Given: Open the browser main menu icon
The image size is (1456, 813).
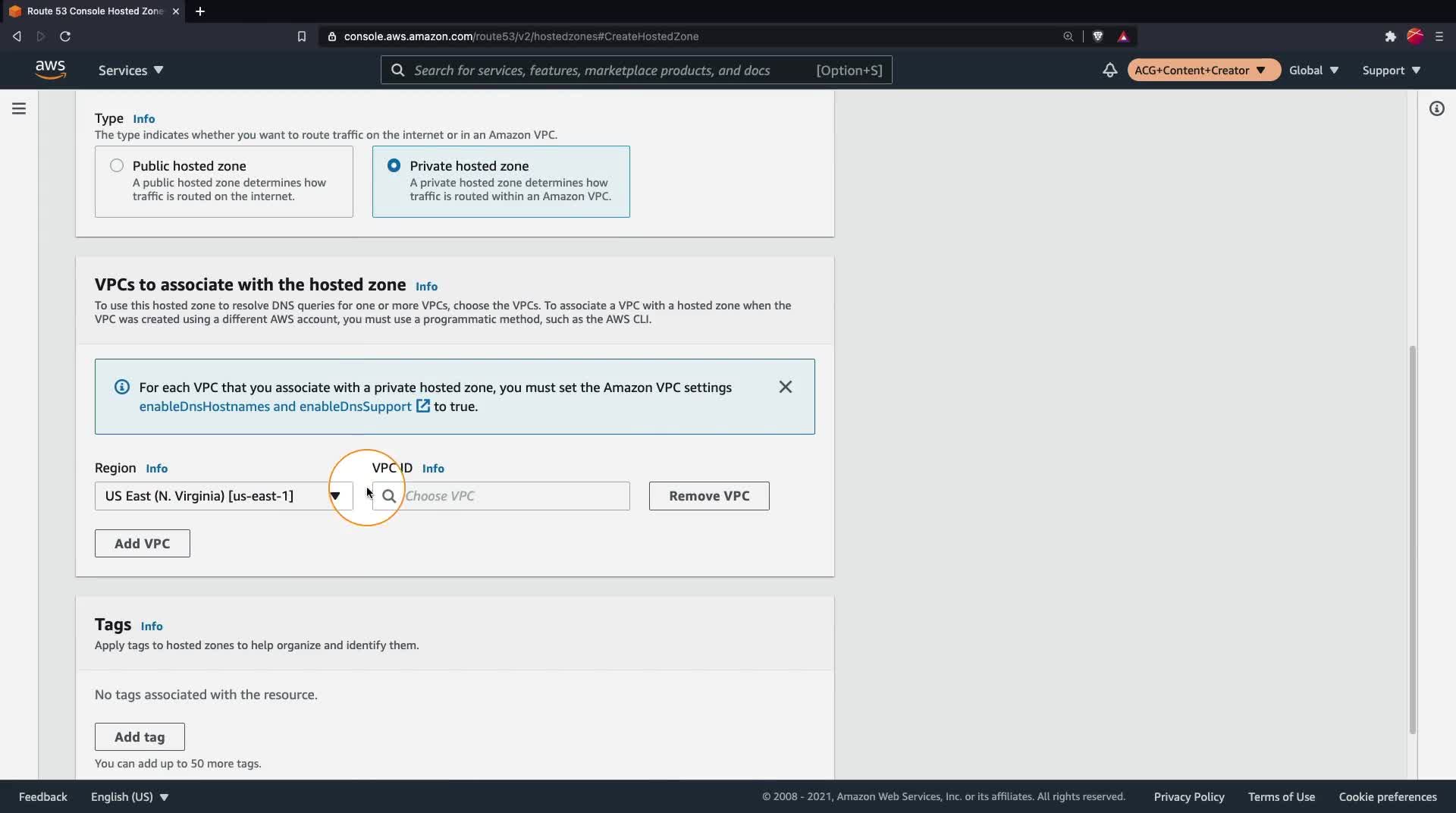Looking at the screenshot, I should point(1439,36).
